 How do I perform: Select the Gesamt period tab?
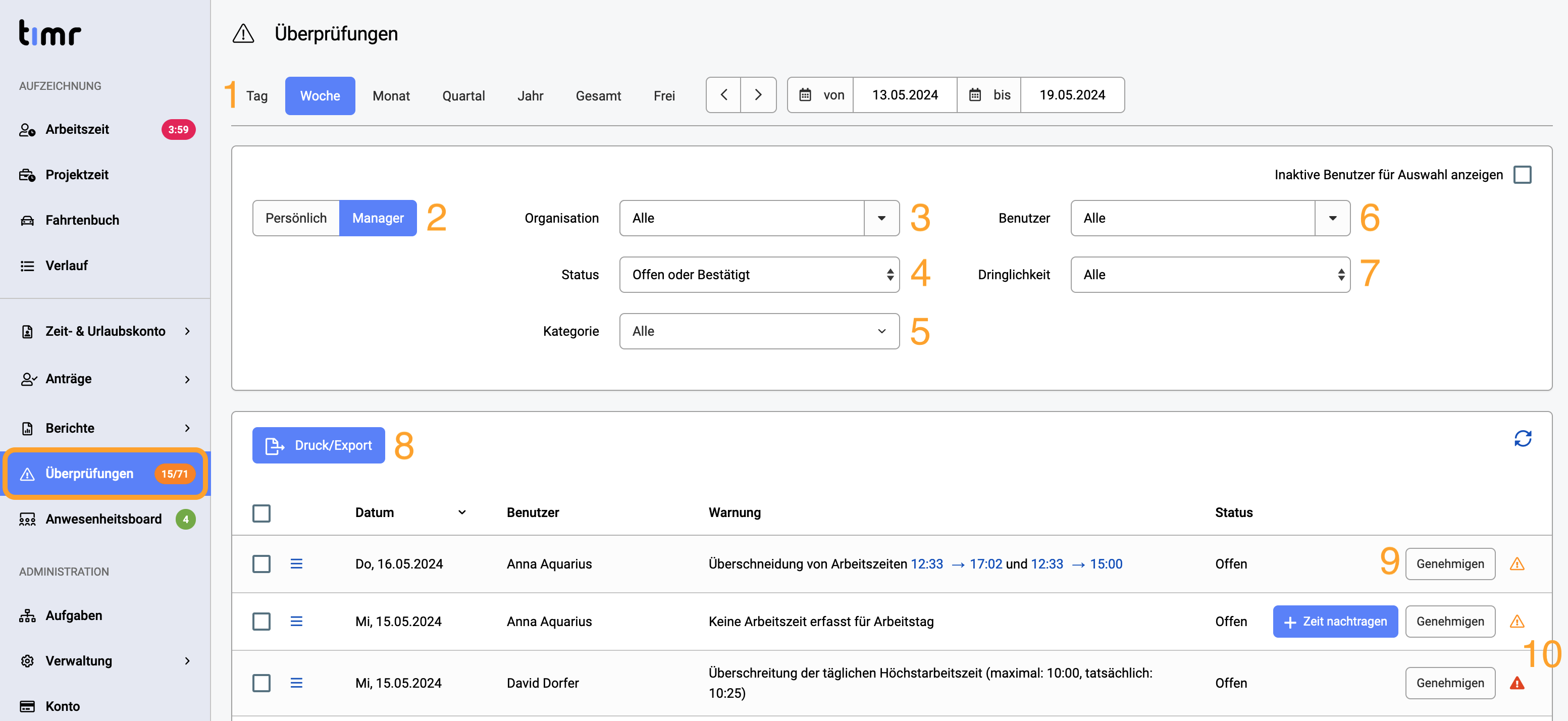pyautogui.click(x=598, y=95)
